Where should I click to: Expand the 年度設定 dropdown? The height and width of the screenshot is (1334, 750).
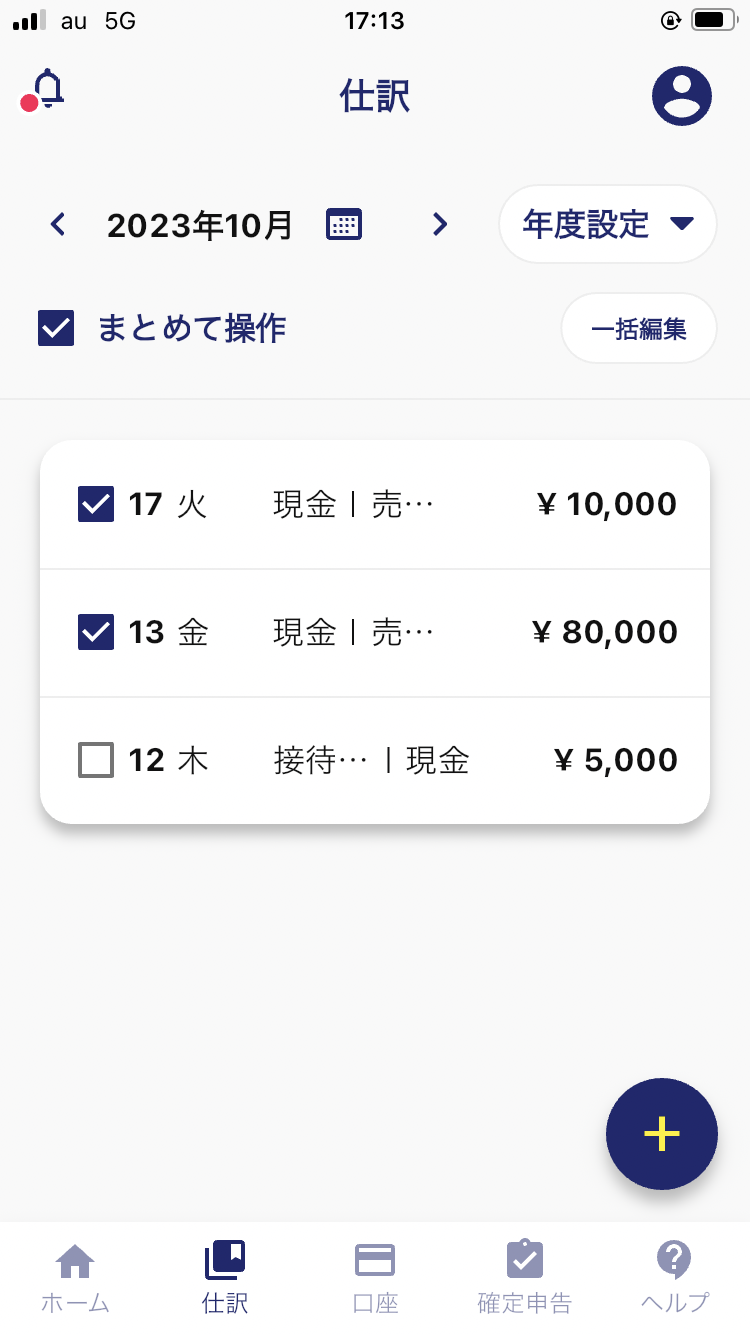click(x=608, y=224)
